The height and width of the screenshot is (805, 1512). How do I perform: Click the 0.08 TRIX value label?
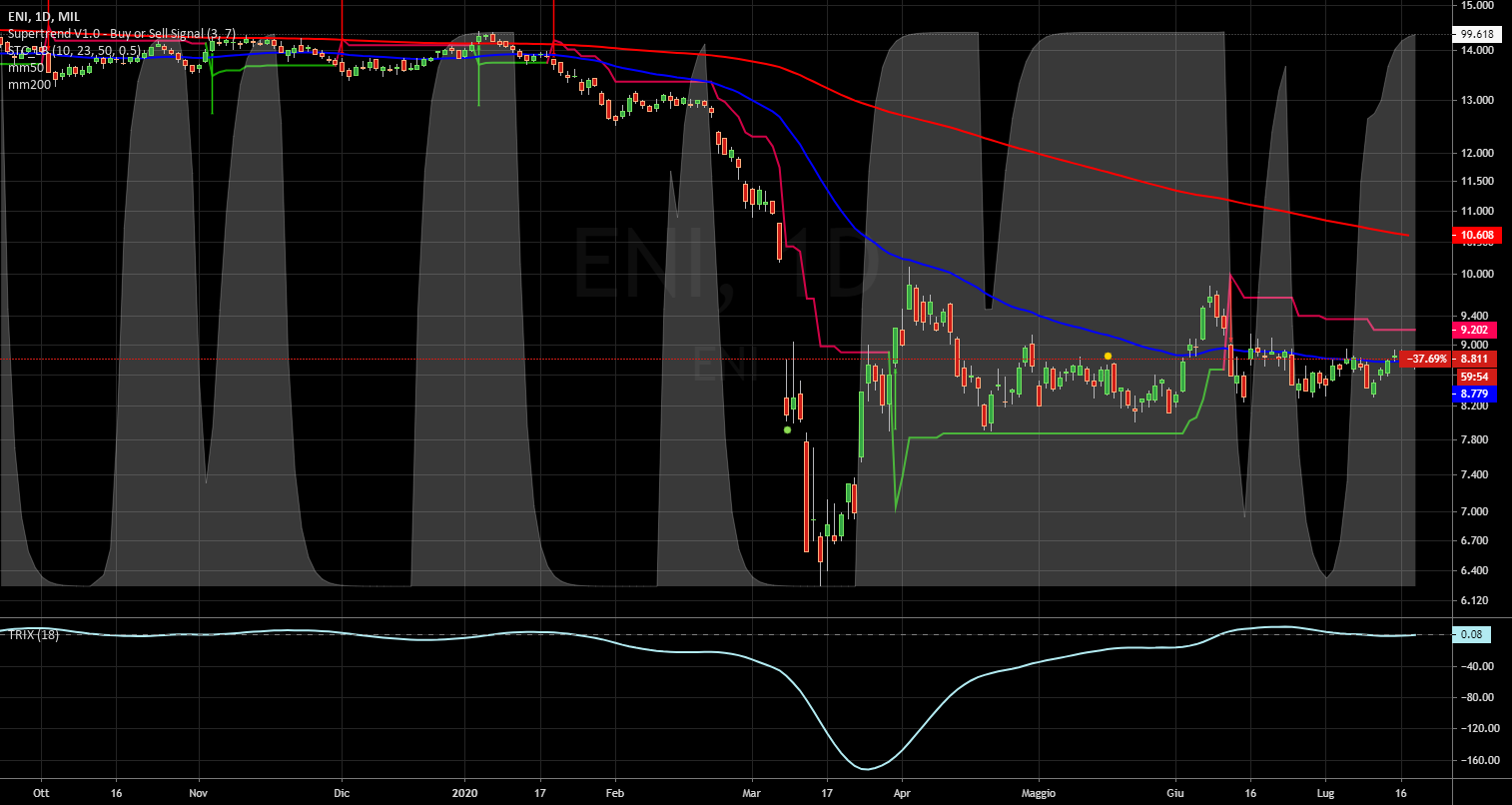click(x=1472, y=634)
